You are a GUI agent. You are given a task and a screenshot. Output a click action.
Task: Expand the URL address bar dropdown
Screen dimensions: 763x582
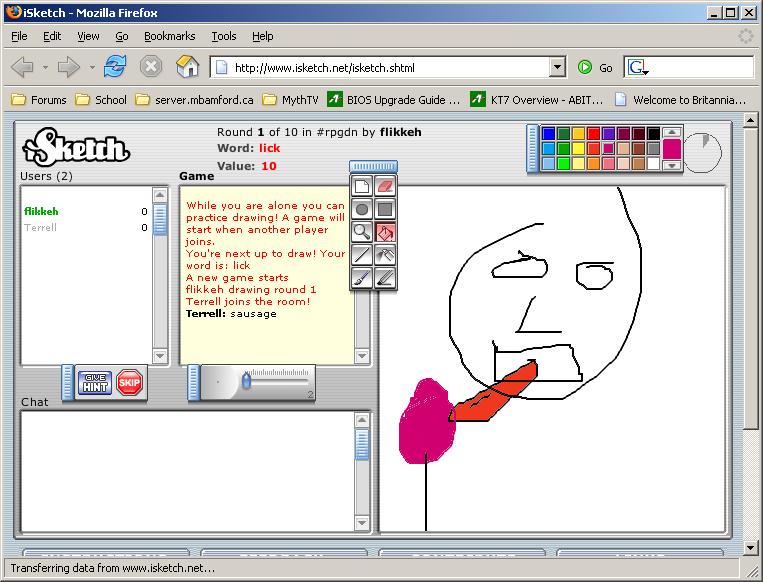(x=557, y=68)
